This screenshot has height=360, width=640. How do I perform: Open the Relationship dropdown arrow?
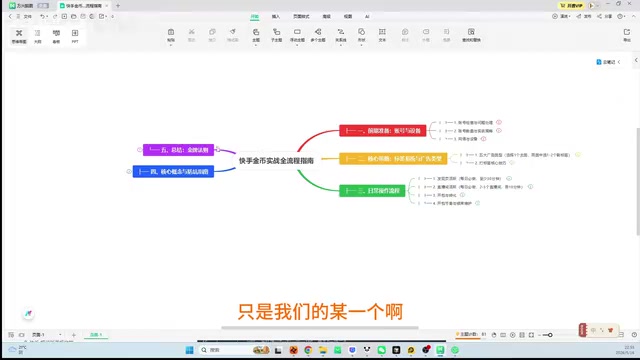(341, 44)
